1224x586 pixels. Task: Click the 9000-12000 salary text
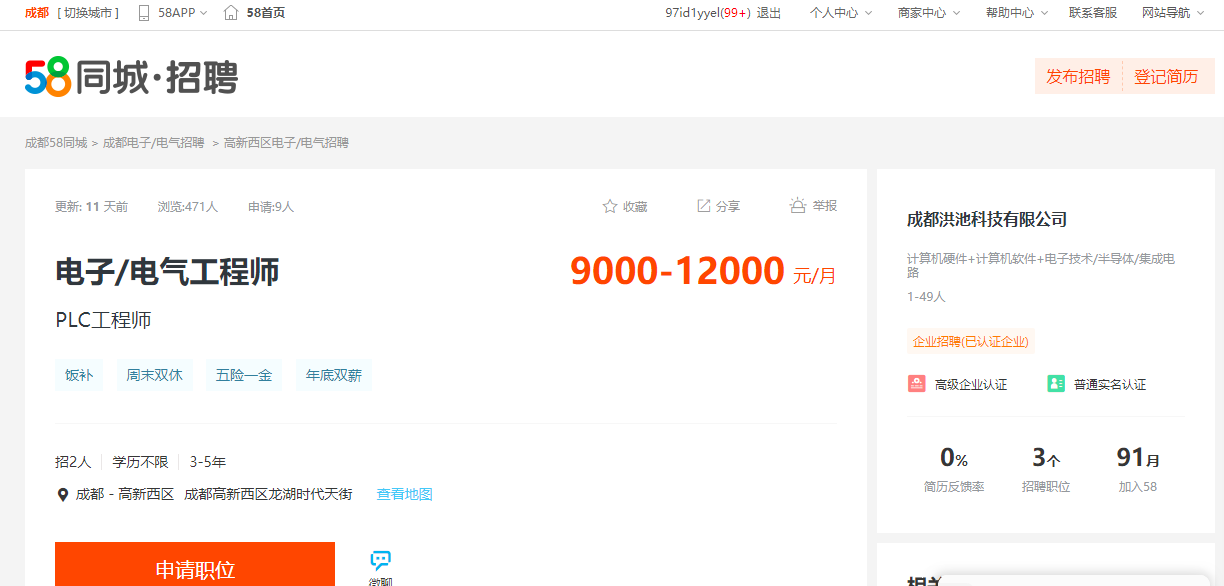[677, 271]
